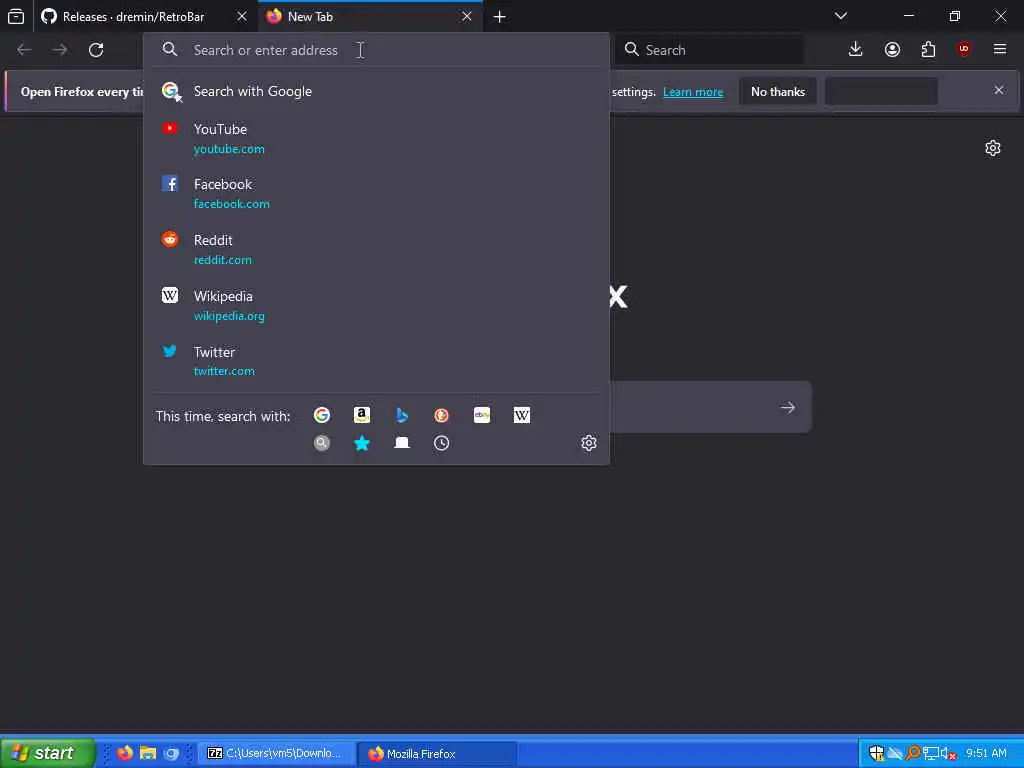1024x768 pixels.
Task: Search history using the clock icon
Action: [441, 443]
